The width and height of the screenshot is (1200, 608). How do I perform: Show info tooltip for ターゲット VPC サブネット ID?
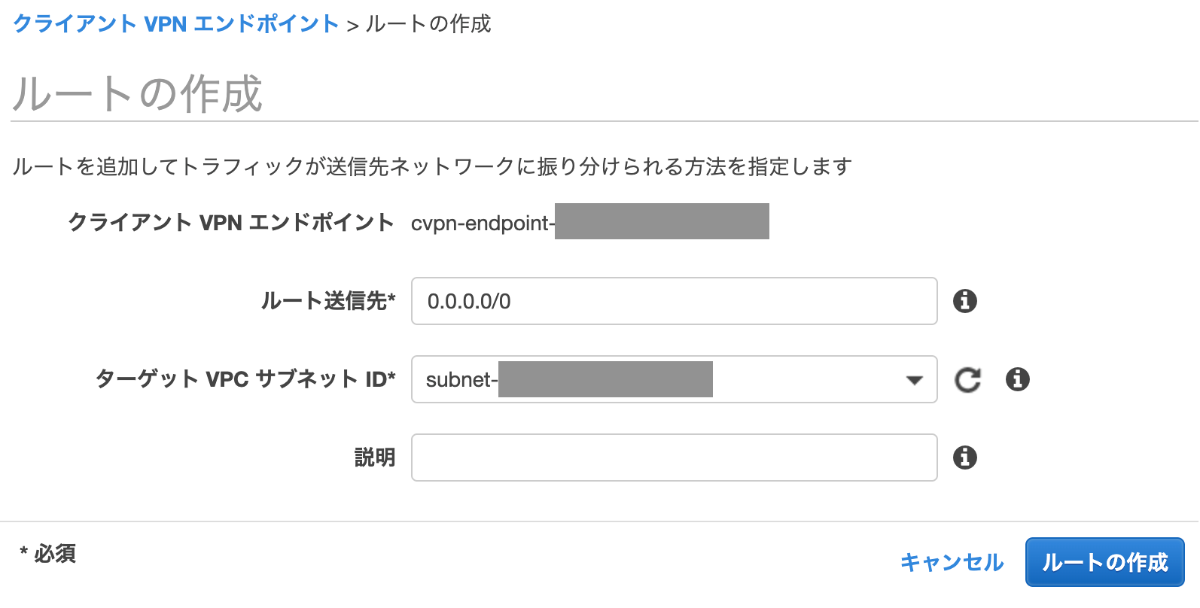point(1018,379)
